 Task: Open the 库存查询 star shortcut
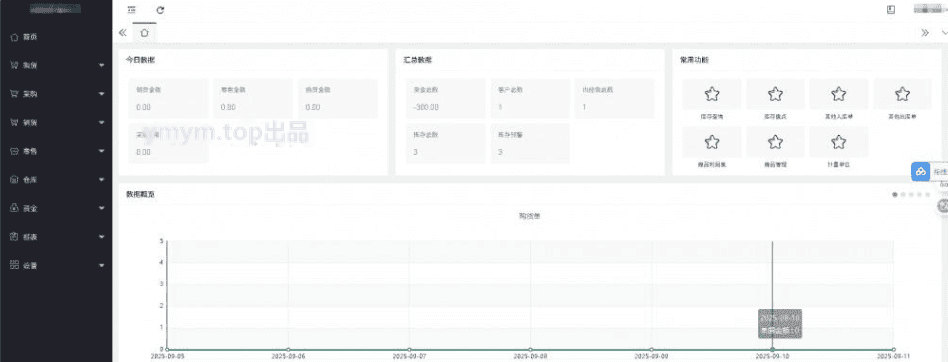[x=712, y=94]
